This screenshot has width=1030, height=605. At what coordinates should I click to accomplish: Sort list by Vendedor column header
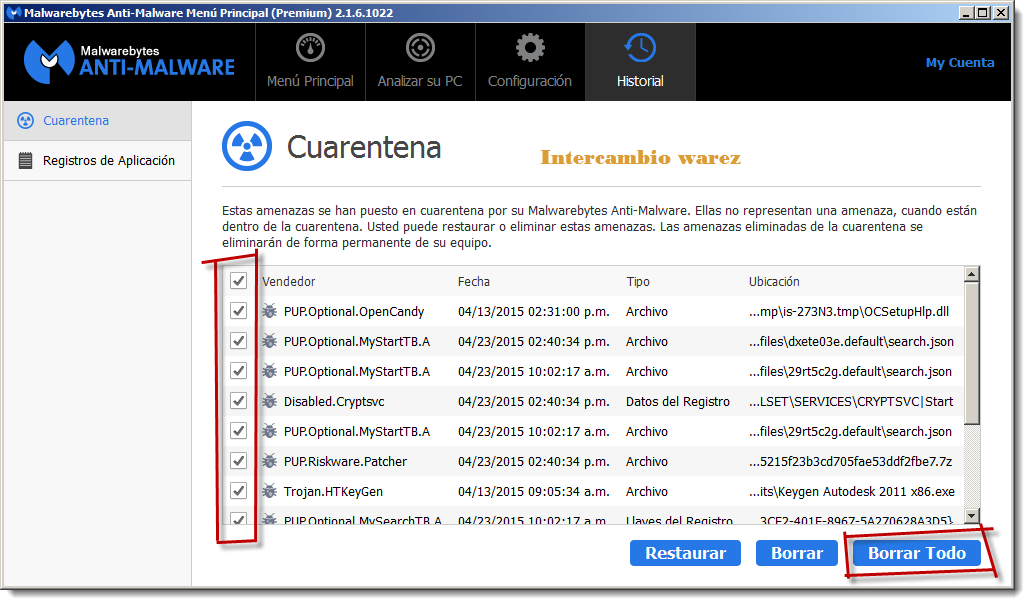(x=288, y=281)
